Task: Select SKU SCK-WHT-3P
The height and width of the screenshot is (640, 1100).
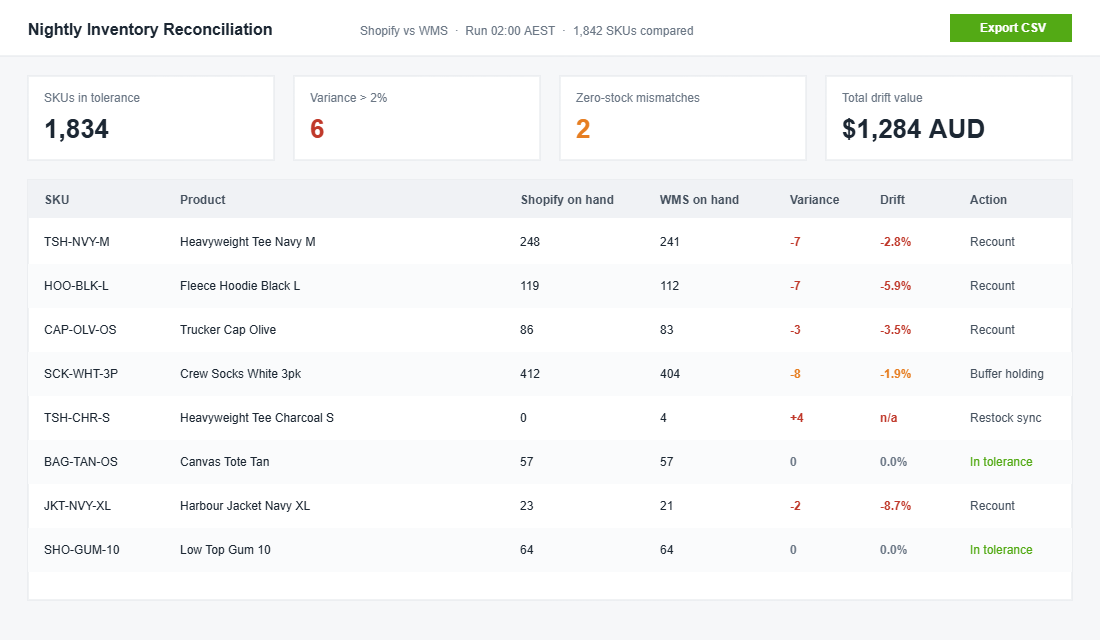Action: [x=81, y=374]
